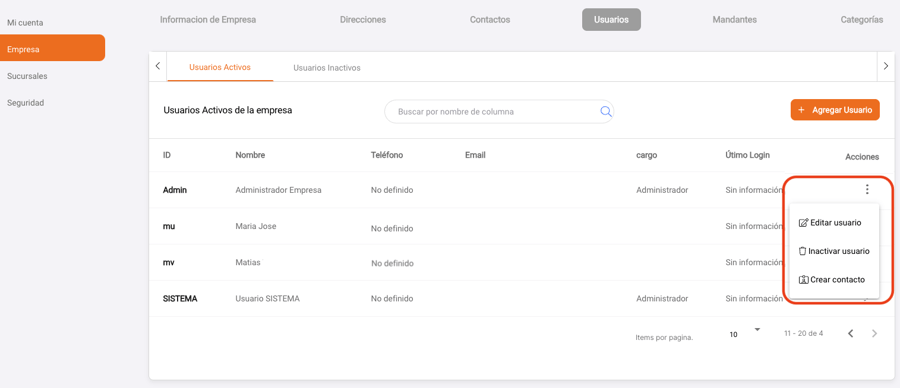The height and width of the screenshot is (388, 900).
Task: Click the search magnifier icon
Action: 606,111
